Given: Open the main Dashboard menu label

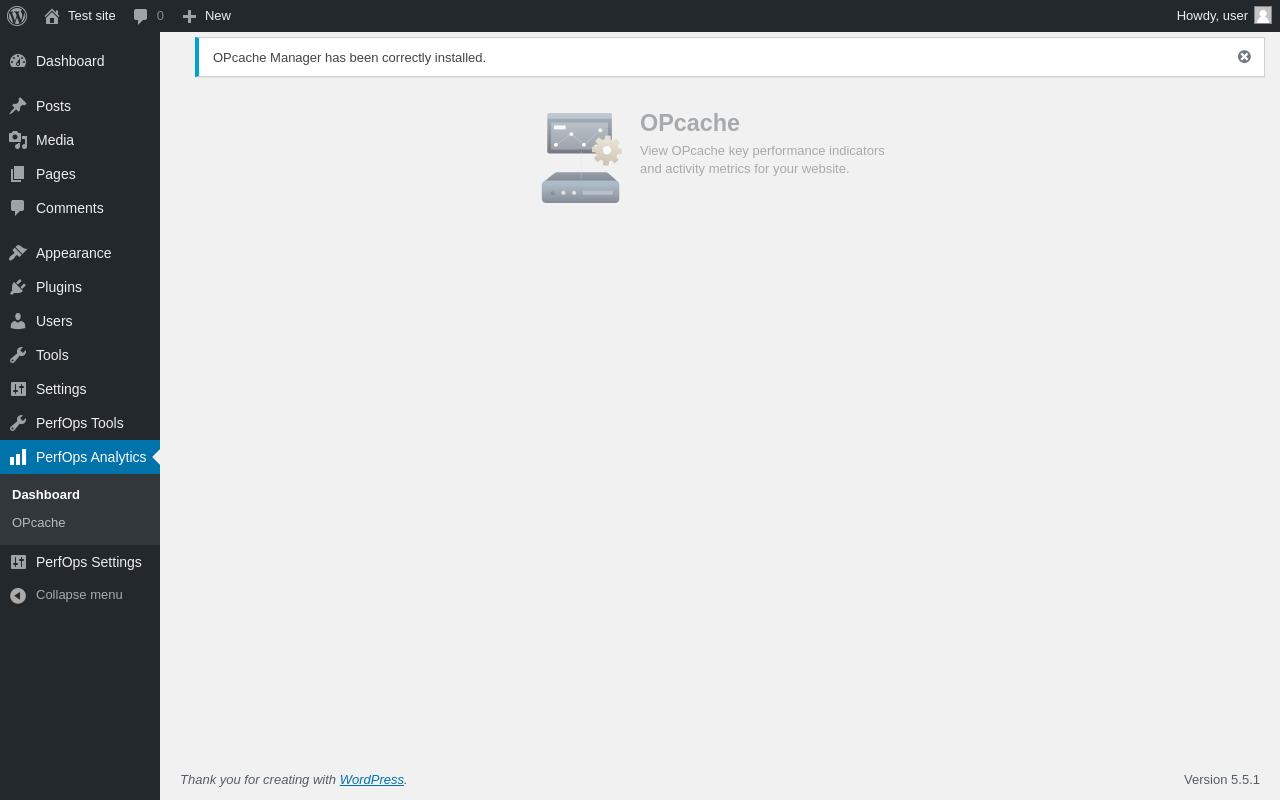Looking at the screenshot, I should [x=70, y=61].
